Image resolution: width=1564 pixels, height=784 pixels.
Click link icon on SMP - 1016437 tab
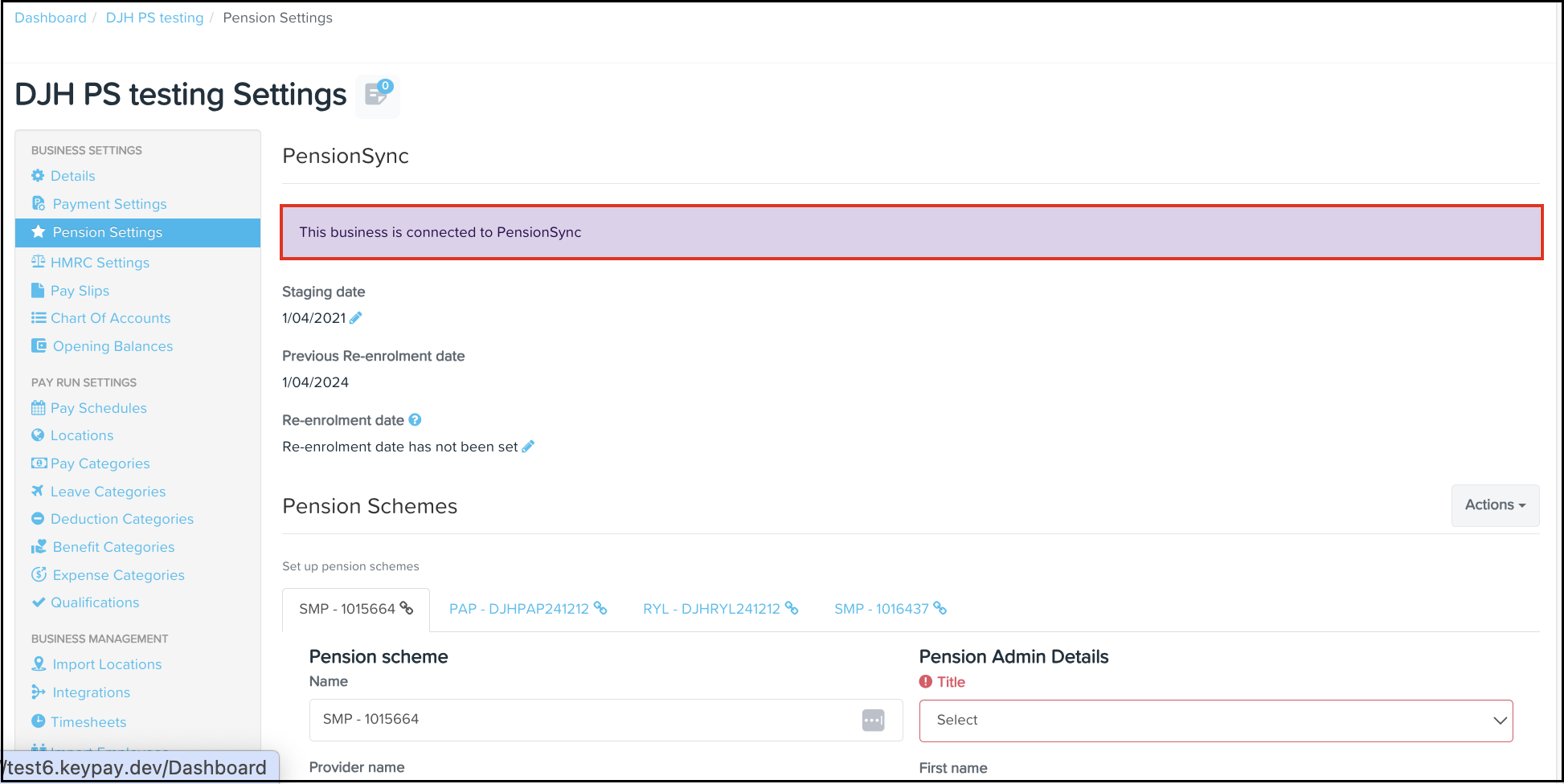(940, 609)
